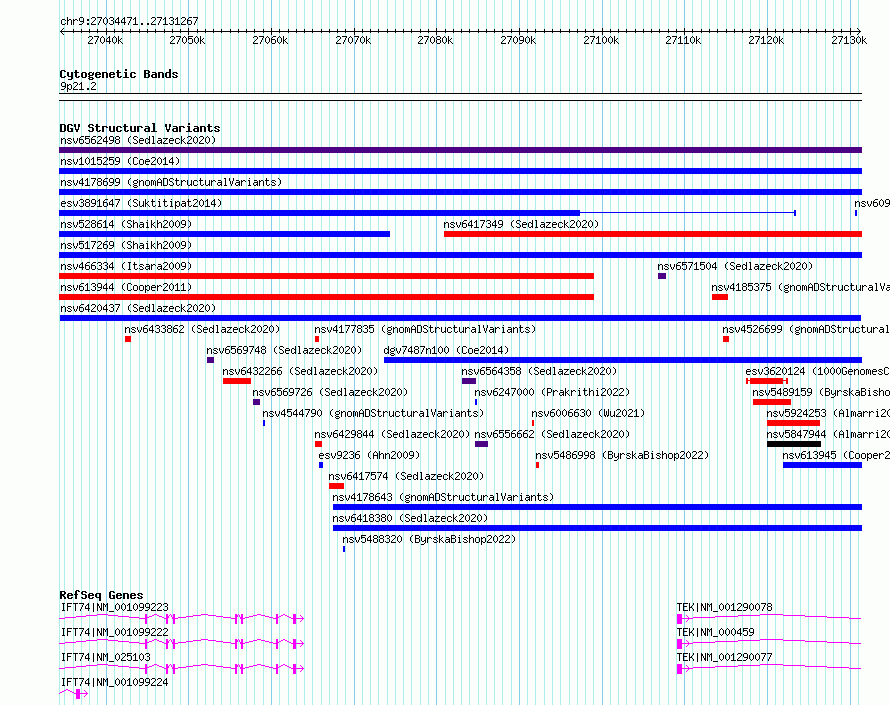Click nsv4544790 gnomADStructuralVariants label
The width and height of the screenshot is (890, 705).
pyautogui.click(x=373, y=413)
